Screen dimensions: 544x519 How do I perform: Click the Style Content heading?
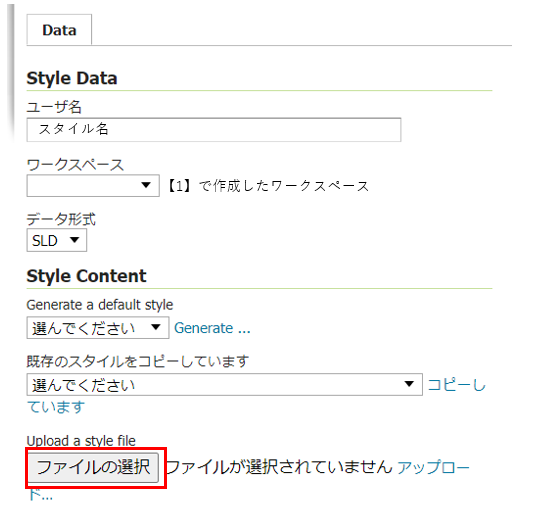click(x=86, y=276)
